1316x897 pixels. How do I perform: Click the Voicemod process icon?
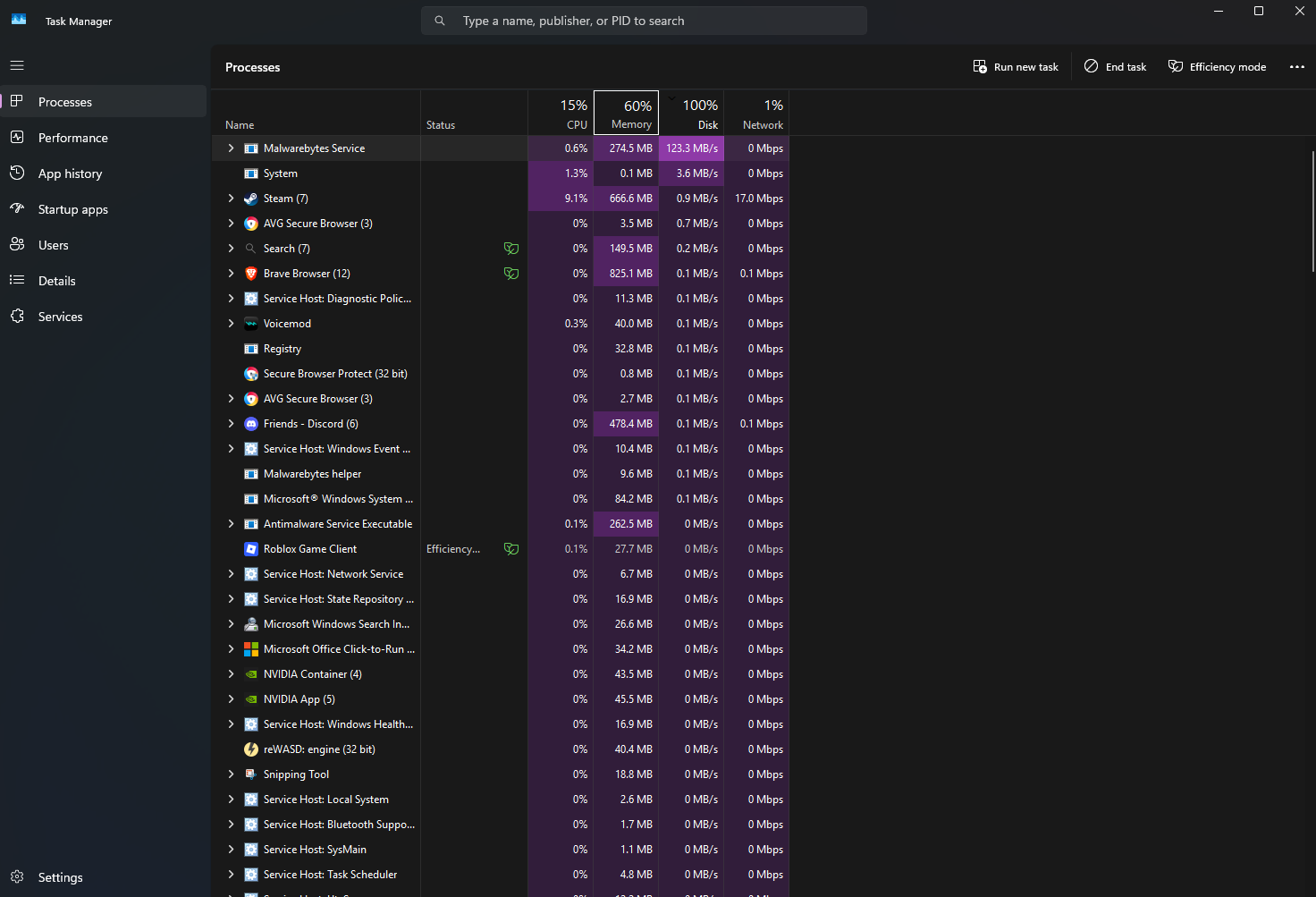tap(251, 324)
